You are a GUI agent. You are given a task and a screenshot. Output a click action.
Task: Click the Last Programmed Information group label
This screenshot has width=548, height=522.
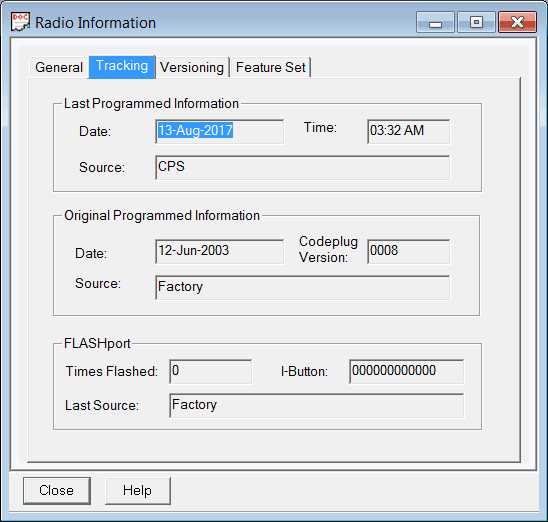[x=151, y=103]
